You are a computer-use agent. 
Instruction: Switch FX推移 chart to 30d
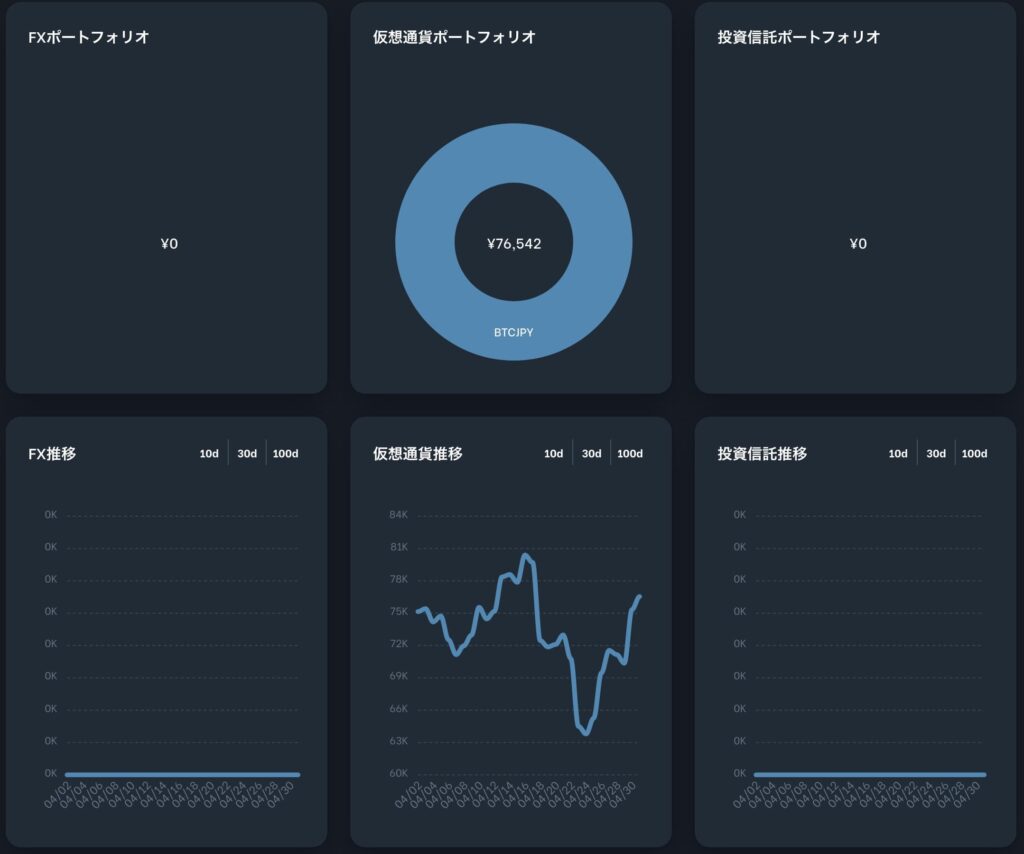pyautogui.click(x=247, y=454)
